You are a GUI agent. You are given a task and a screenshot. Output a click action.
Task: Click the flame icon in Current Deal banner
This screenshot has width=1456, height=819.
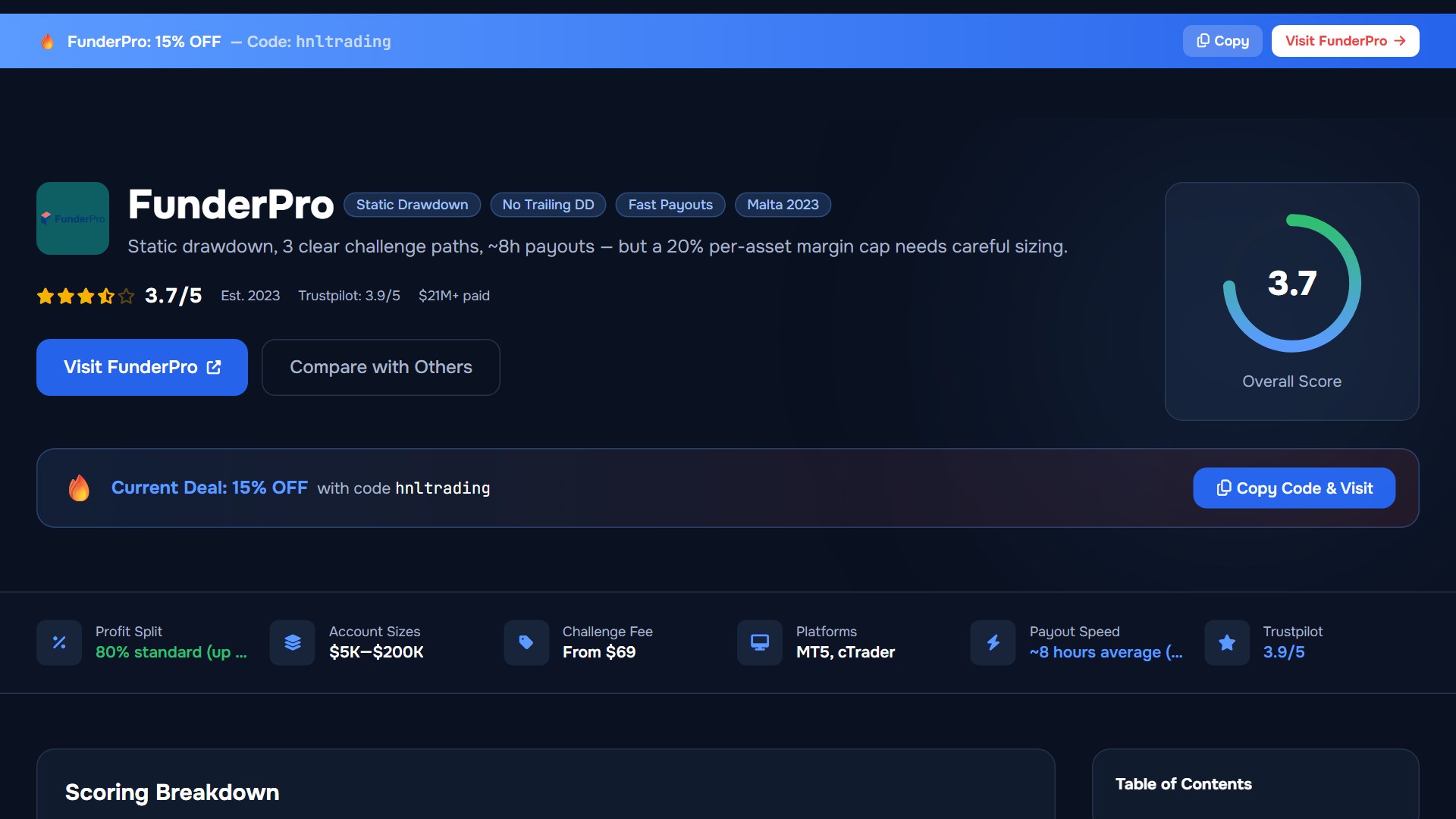point(79,488)
